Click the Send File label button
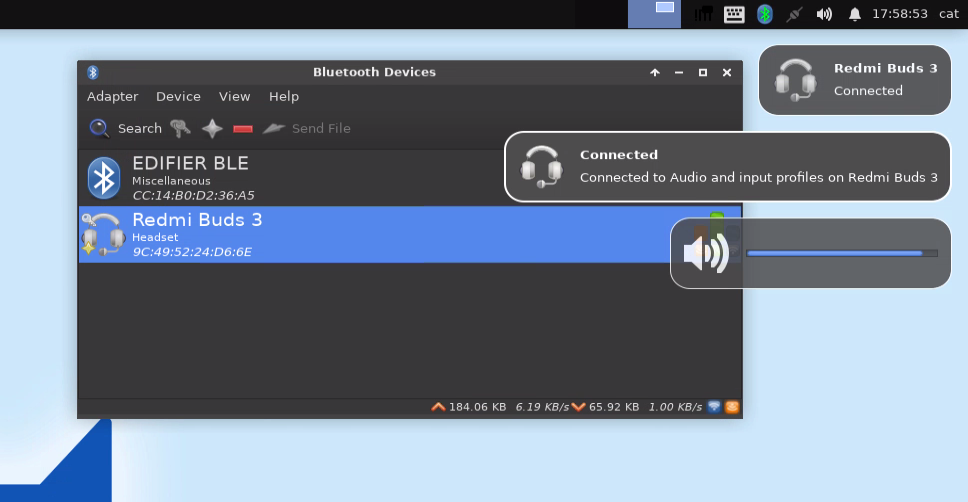This screenshot has width=968, height=502. tap(321, 128)
